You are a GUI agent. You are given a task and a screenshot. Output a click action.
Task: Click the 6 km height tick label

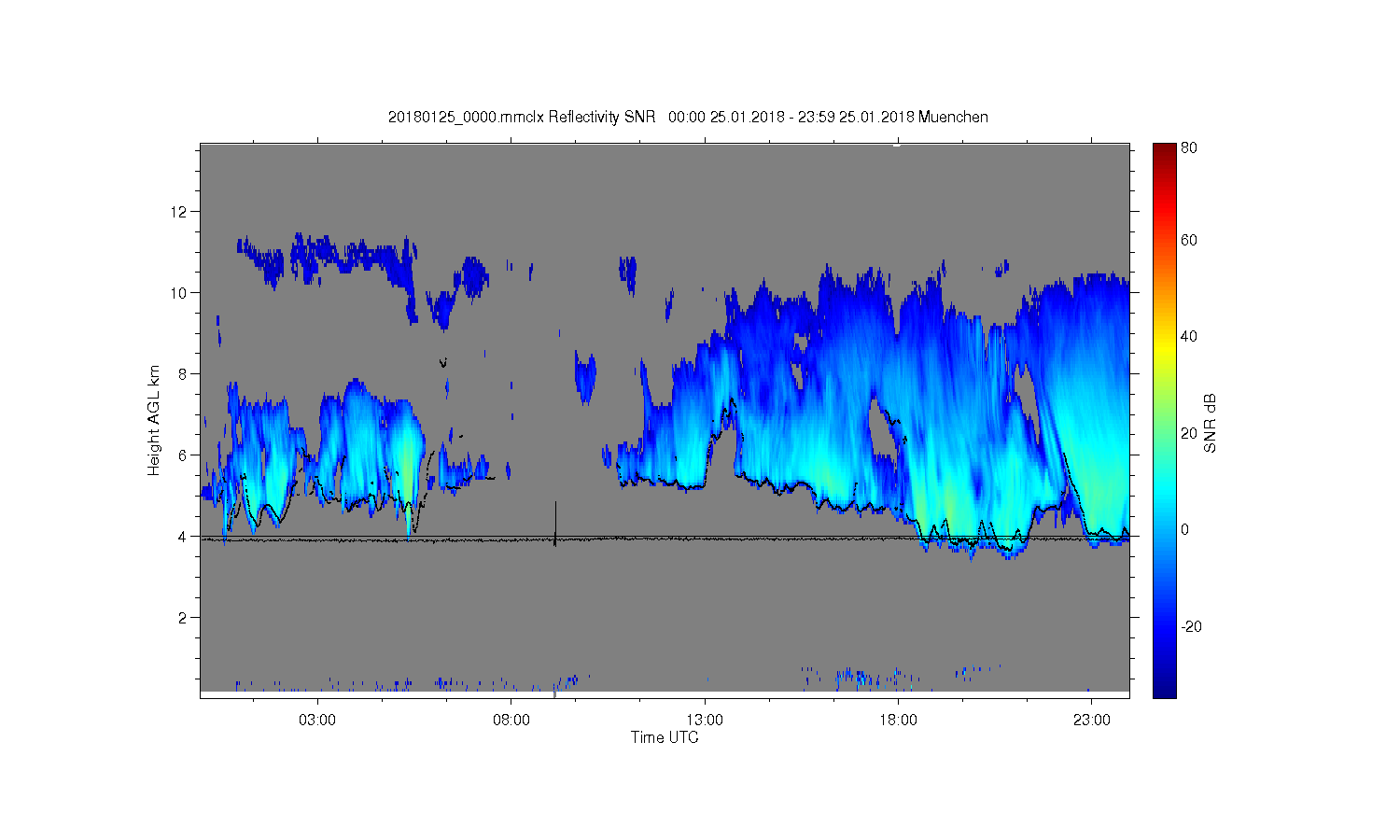182,455
